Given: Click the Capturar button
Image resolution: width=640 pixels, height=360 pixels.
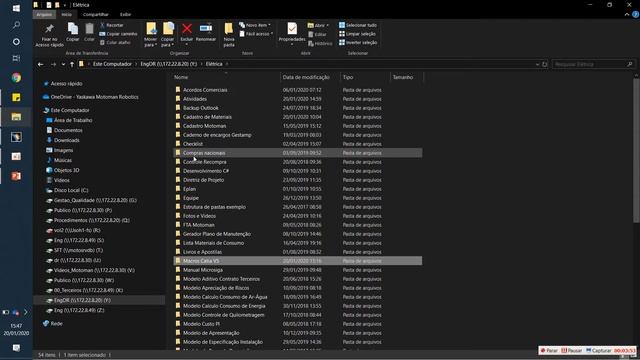Looking at the screenshot, I should pos(599,351).
